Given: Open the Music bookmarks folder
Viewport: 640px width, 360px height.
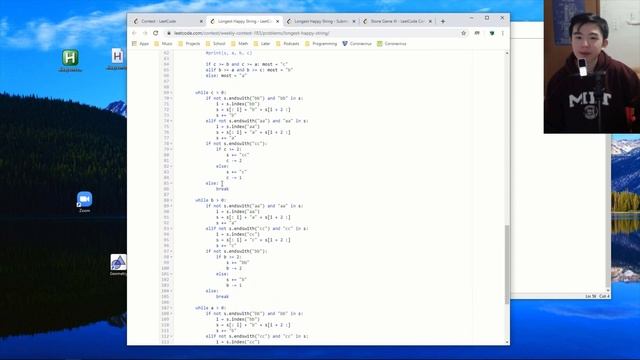Looking at the screenshot, I should tap(163, 44).
